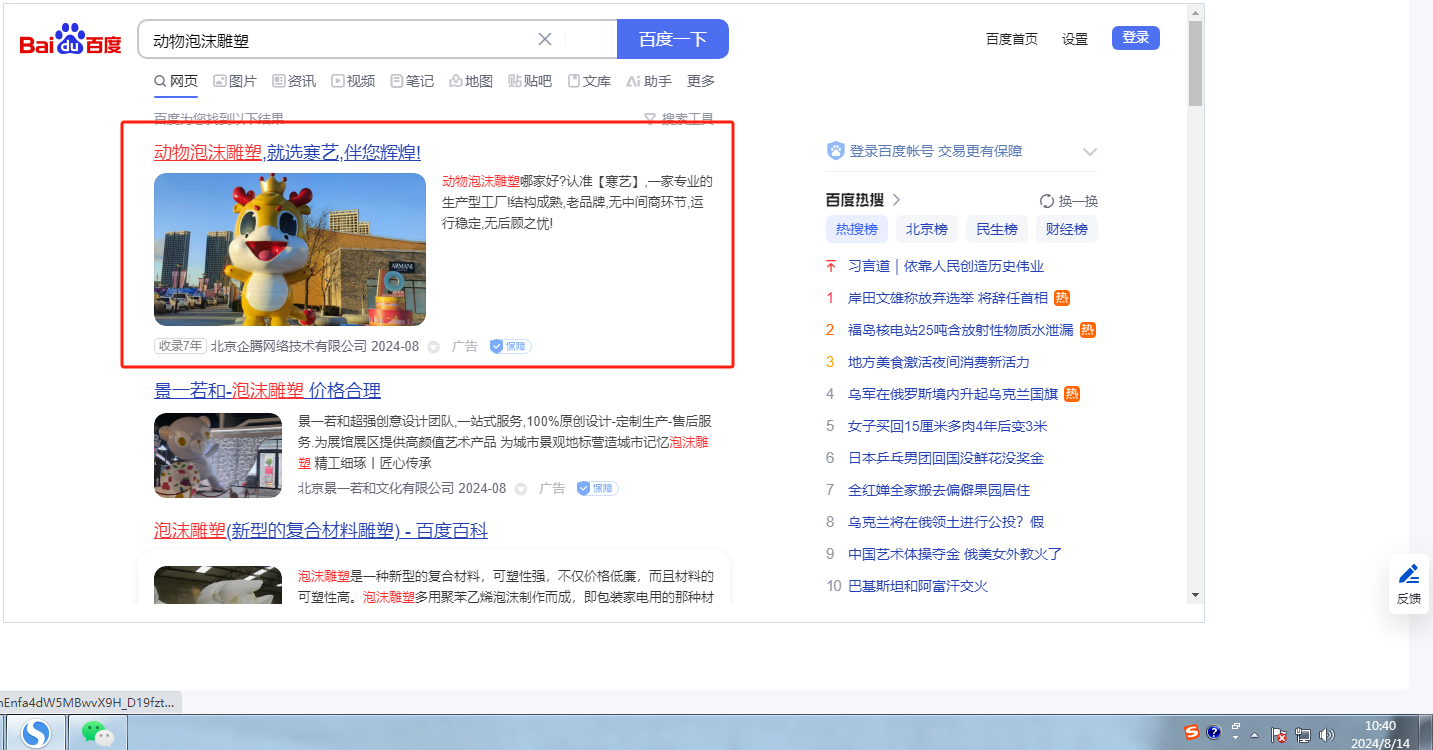Click the Sogou browser taskbar icon
The width and height of the screenshot is (1433, 750).
[x=37, y=733]
